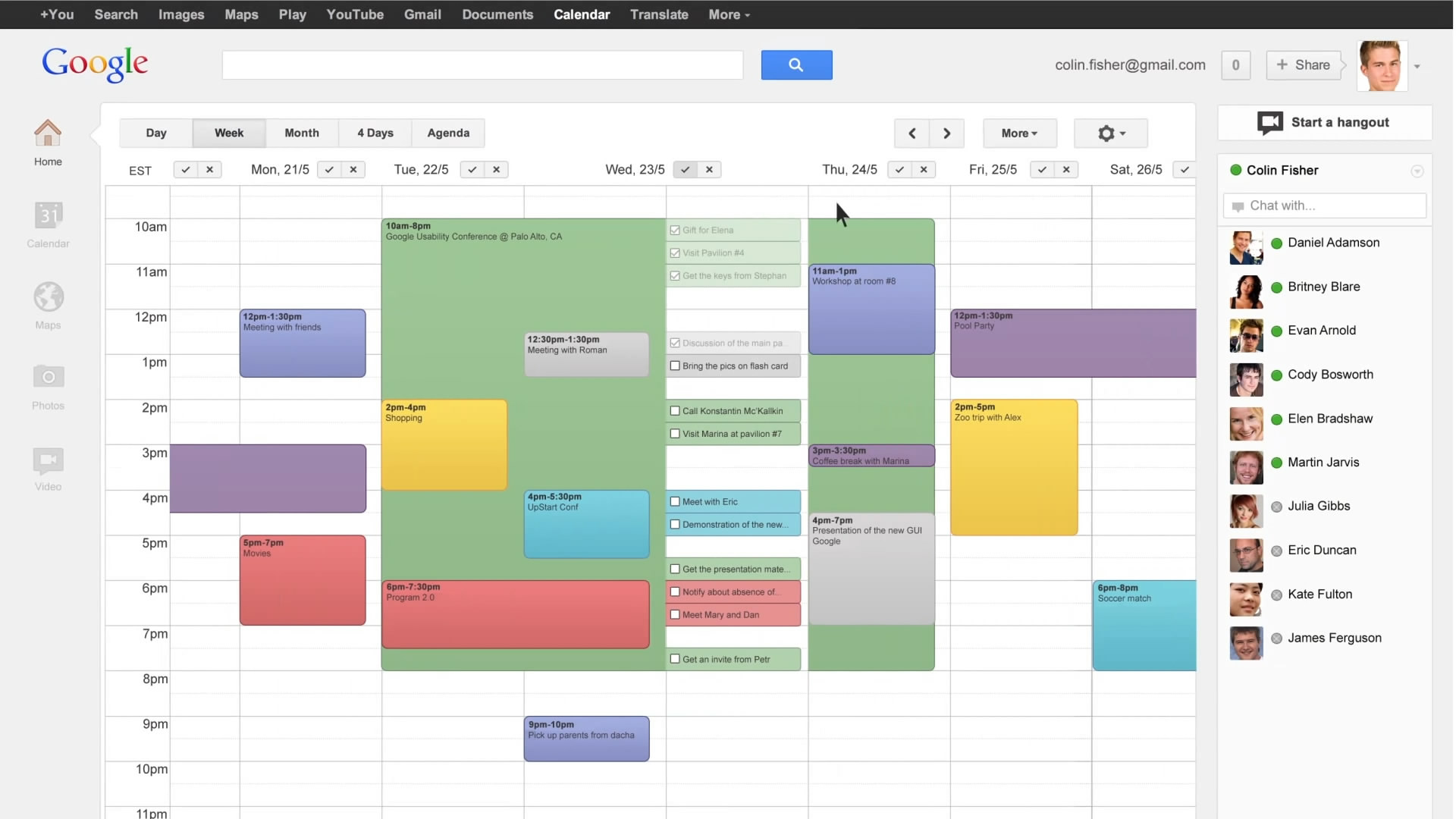This screenshot has height=819, width=1456.
Task: Open chat with Julia Gibbs
Action: click(x=1318, y=507)
